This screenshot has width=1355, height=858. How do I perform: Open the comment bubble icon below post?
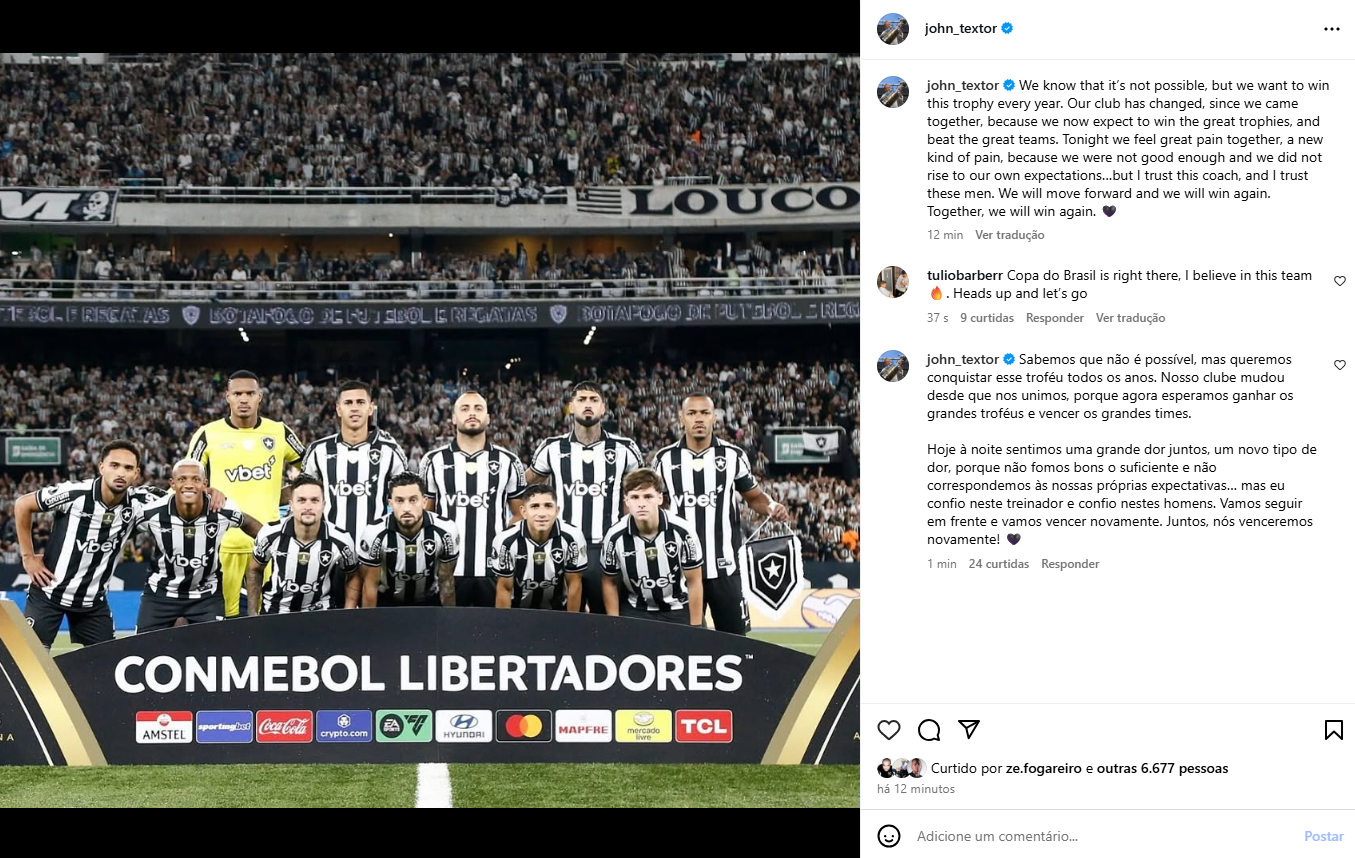[929, 730]
